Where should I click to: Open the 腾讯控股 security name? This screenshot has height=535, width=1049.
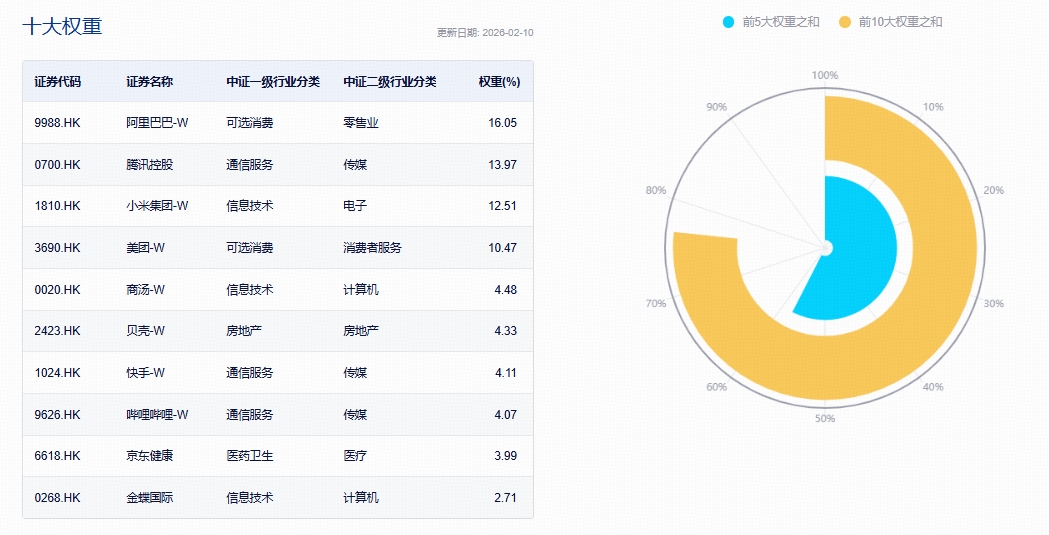[x=149, y=165]
